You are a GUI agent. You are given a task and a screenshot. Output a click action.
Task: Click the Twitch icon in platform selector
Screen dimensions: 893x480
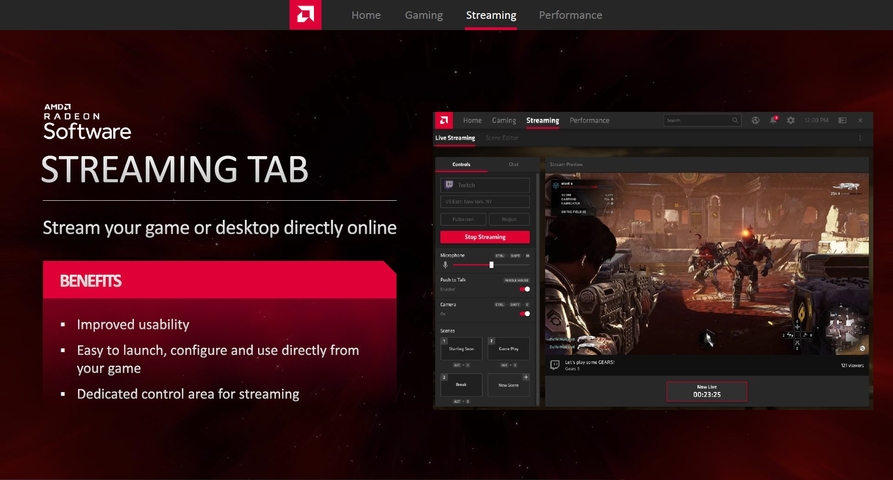[449, 185]
